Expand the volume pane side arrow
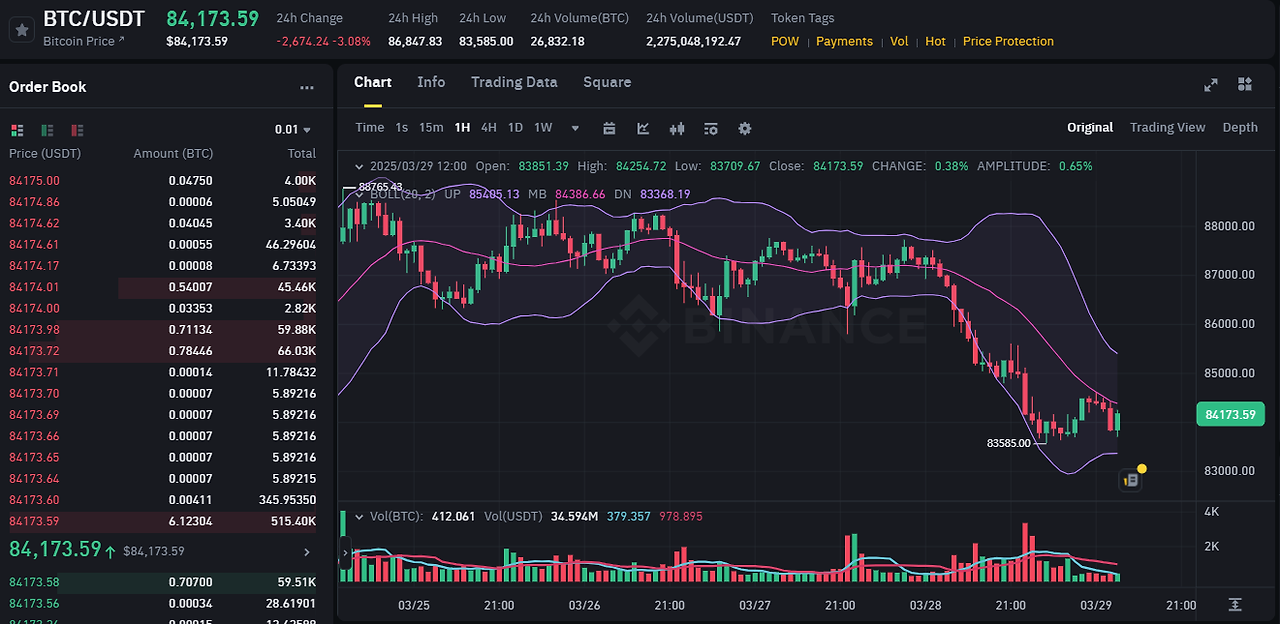 [x=345, y=552]
